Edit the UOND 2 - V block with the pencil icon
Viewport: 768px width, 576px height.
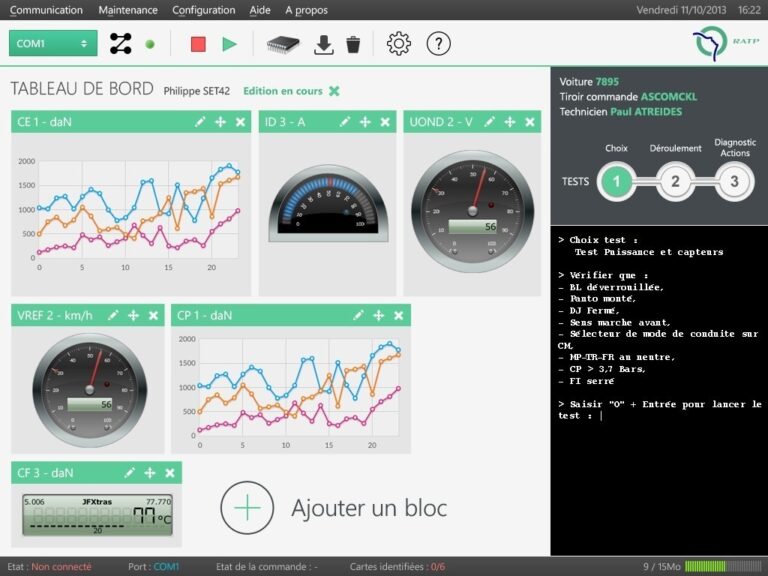(489, 122)
